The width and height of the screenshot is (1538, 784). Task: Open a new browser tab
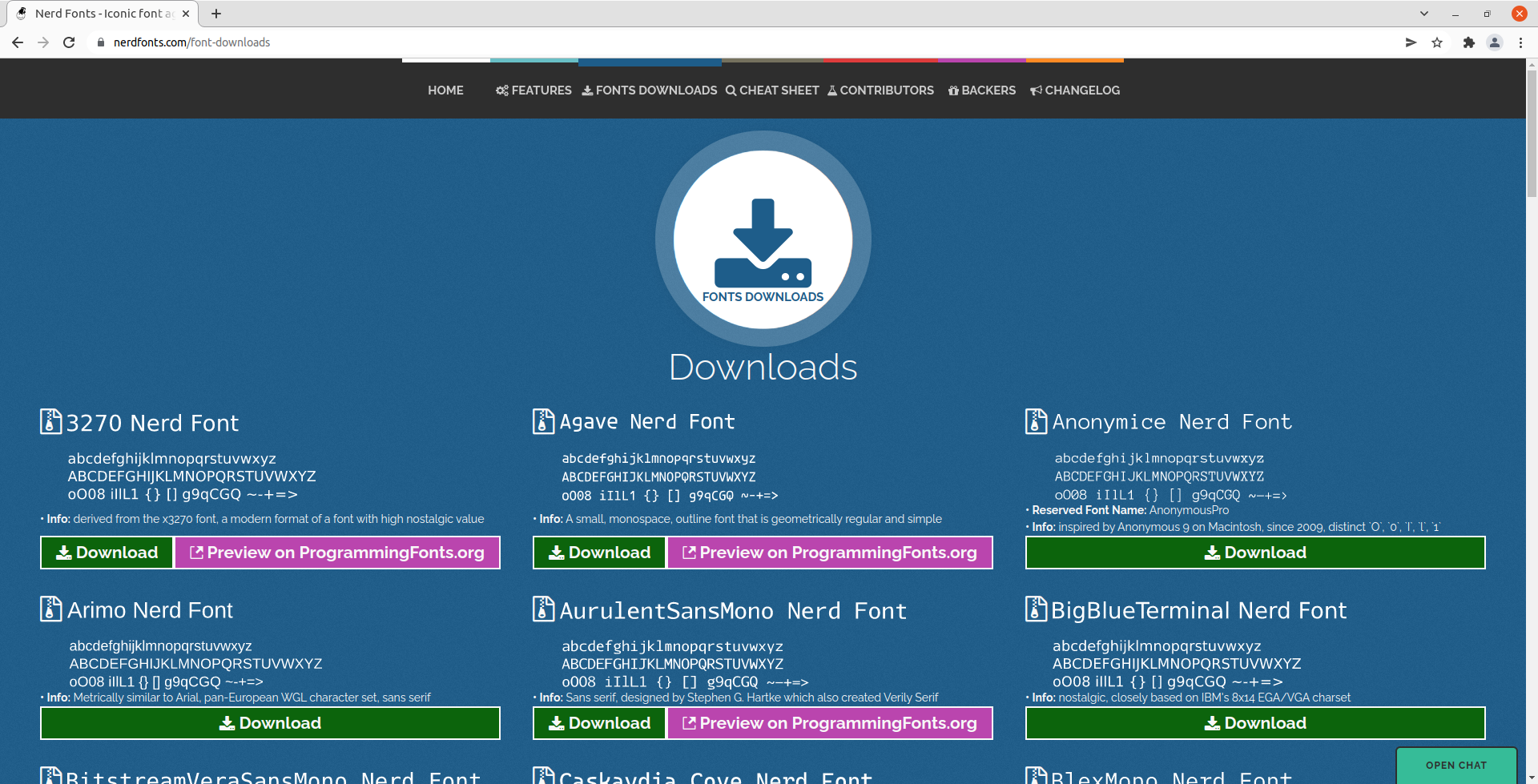[x=216, y=14]
